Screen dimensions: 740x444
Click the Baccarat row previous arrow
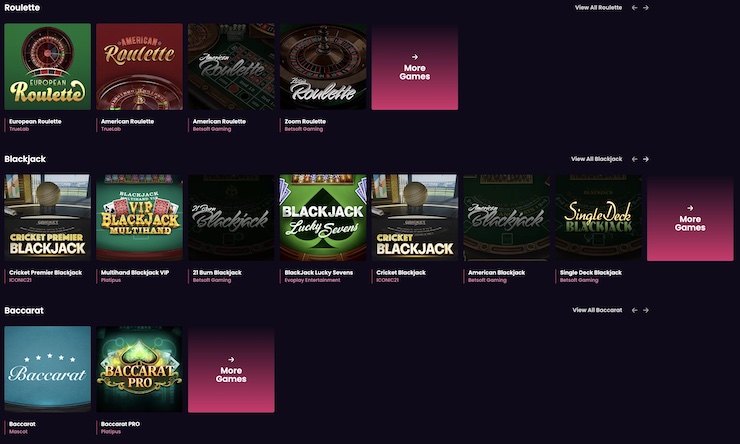click(634, 310)
